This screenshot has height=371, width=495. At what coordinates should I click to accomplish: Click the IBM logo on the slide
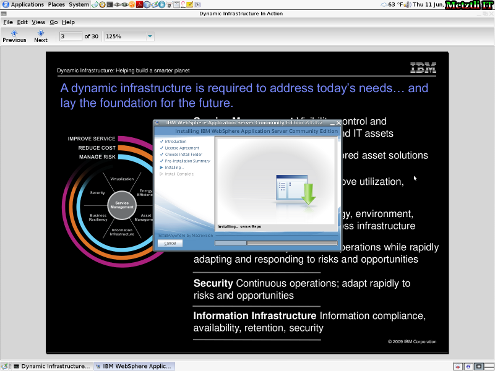point(423,67)
